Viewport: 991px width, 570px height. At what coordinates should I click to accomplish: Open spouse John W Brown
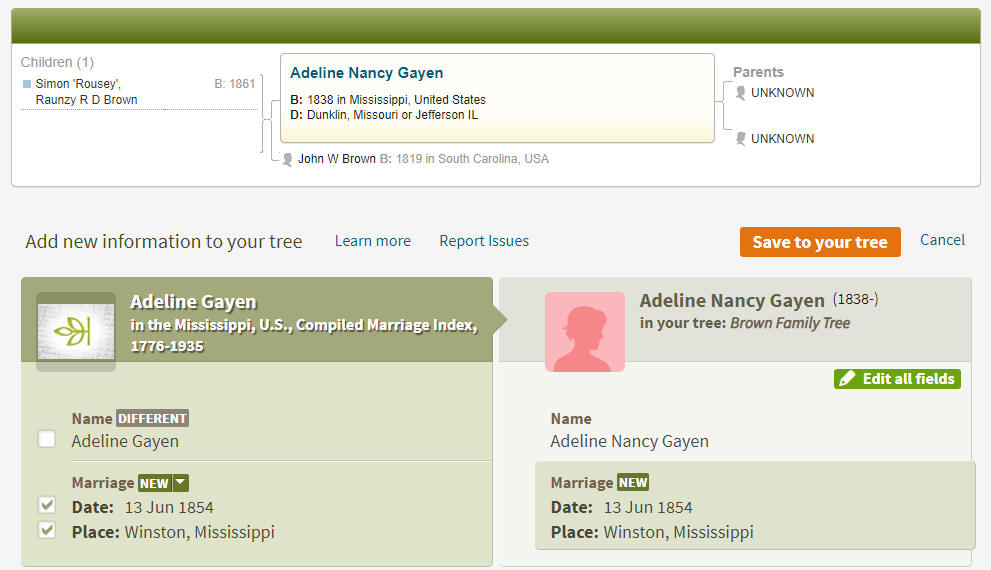coord(336,159)
